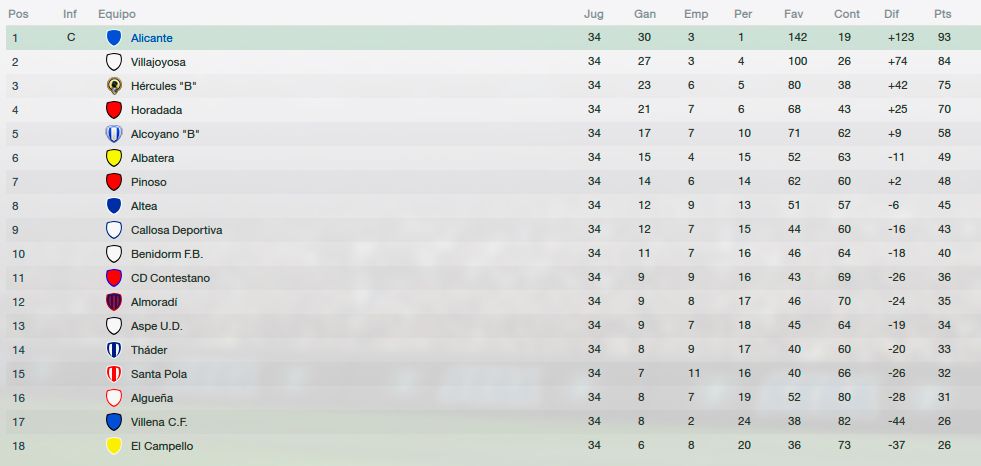
Task: Click the Alcoyano "B" striped badge
Action: [114, 134]
